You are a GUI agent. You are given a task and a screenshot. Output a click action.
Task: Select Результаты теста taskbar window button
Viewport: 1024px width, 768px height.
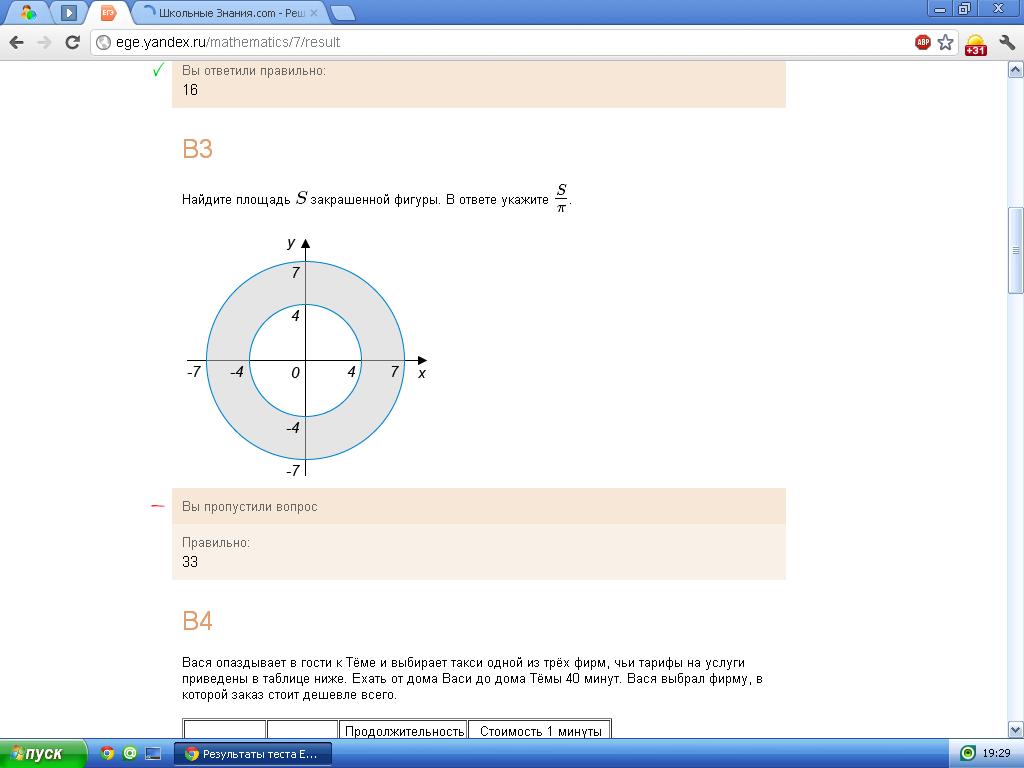point(253,754)
